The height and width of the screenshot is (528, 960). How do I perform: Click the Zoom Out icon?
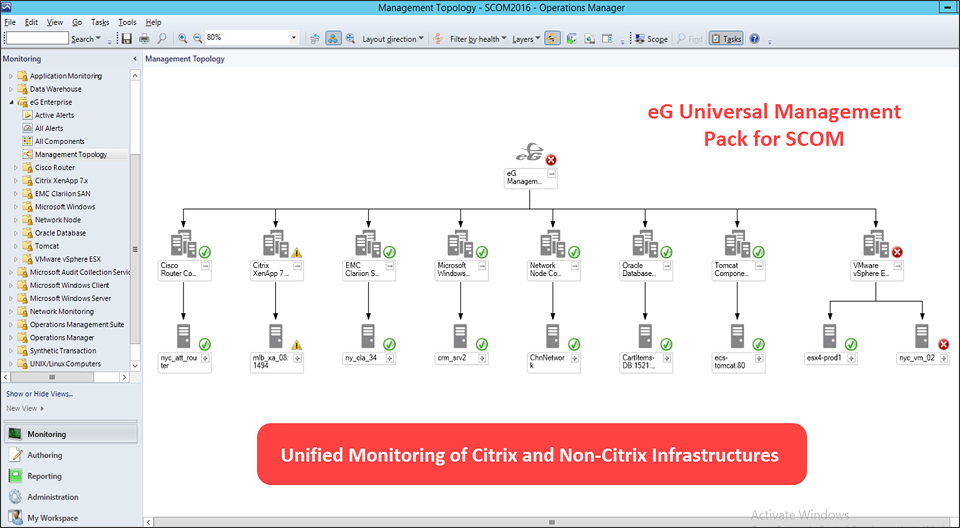[x=198, y=38]
